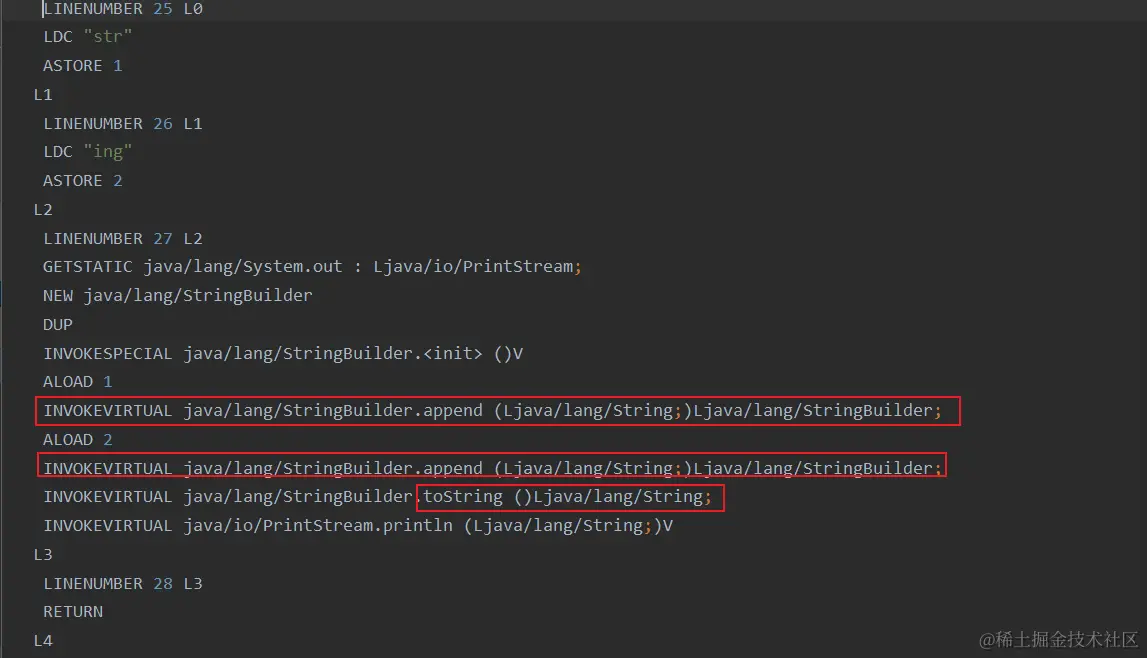Click the StringBuilder.append line after ALOAD 1
Screen dimensions: 1147x658
point(492,411)
